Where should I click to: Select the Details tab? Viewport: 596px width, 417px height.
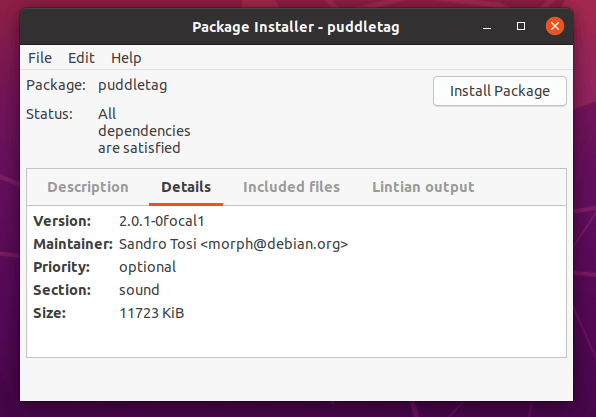click(186, 187)
